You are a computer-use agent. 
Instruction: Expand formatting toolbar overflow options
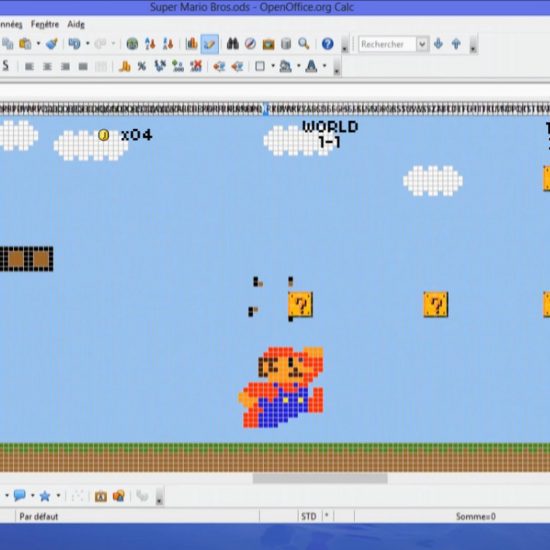point(336,67)
